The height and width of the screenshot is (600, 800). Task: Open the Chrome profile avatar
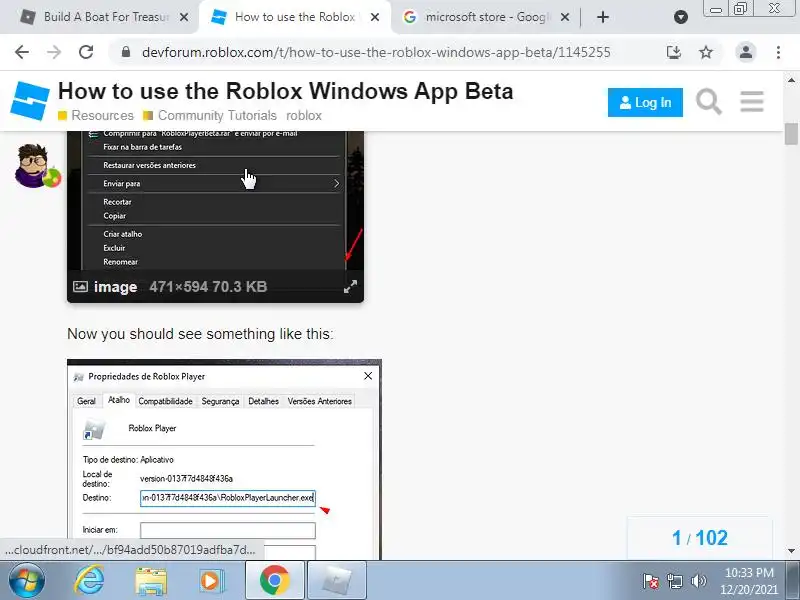[746, 52]
